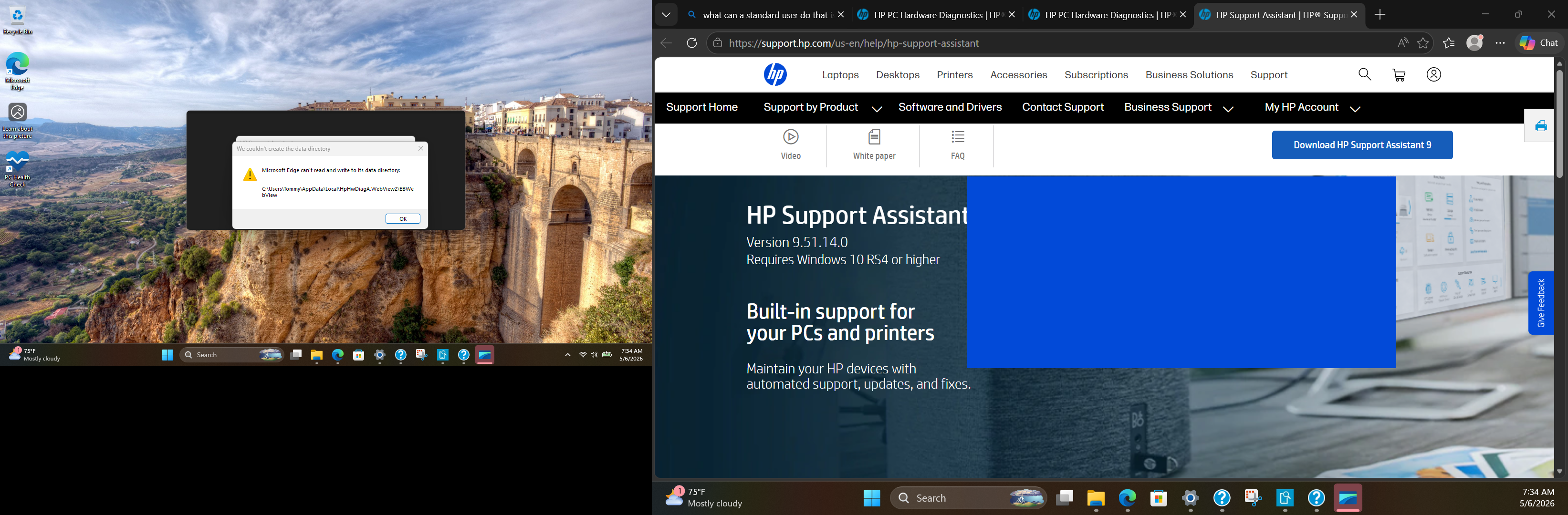Click the Video play icon
1568x515 pixels.
[791, 137]
